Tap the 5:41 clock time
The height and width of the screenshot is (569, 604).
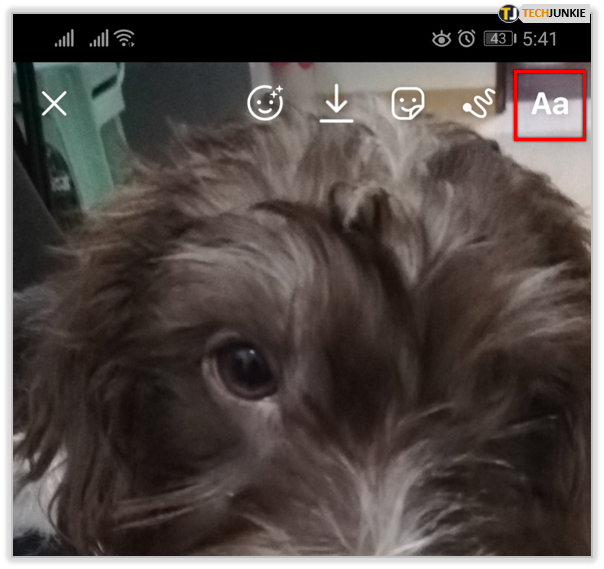(x=540, y=39)
